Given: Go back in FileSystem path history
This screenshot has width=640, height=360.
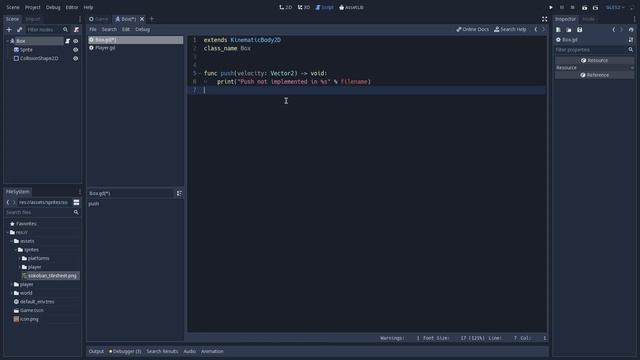Looking at the screenshot, I should (x=8, y=202).
